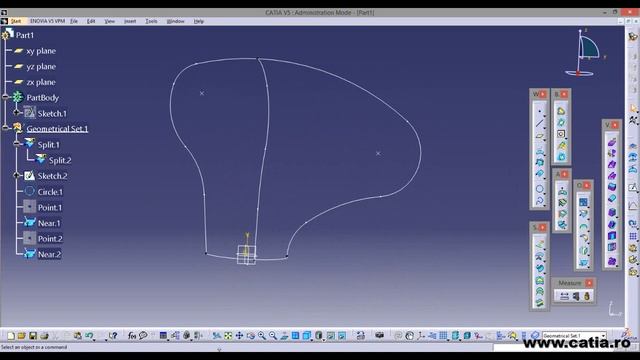Click the Measure Item icon
The height and width of the screenshot is (360, 640).
576,296
